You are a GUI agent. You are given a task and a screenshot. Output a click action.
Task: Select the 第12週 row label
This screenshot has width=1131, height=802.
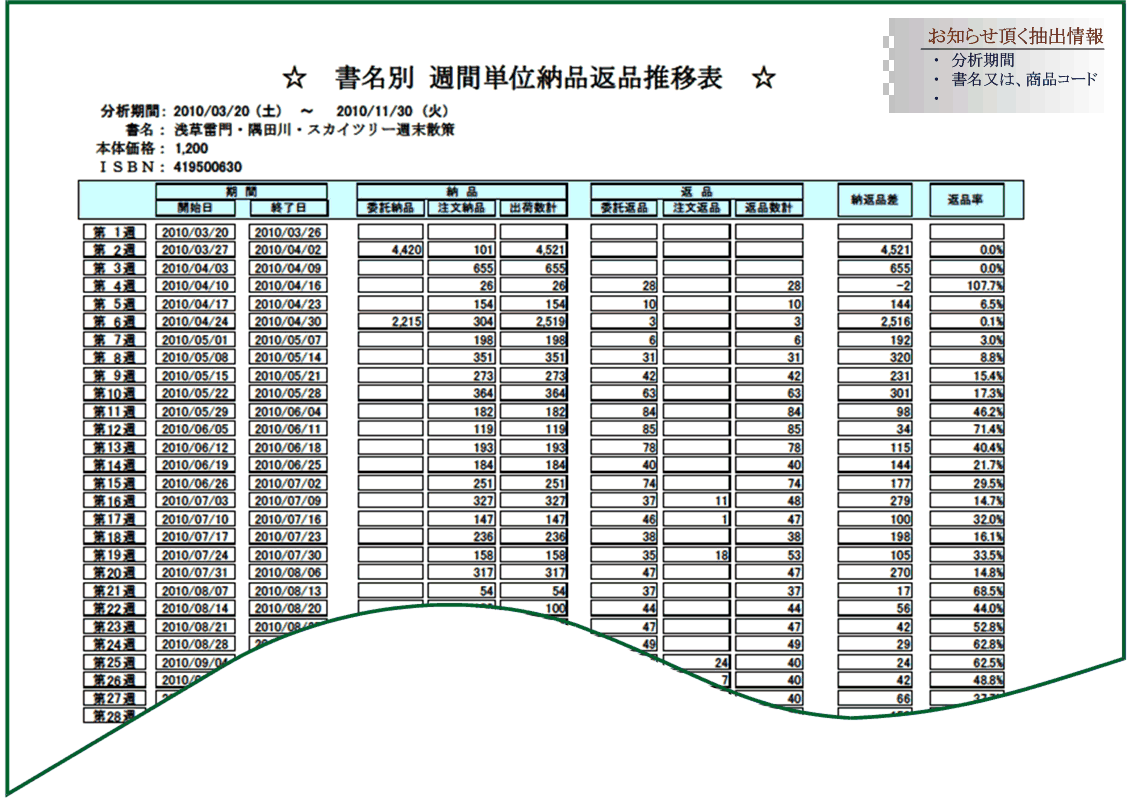pyautogui.click(x=114, y=429)
